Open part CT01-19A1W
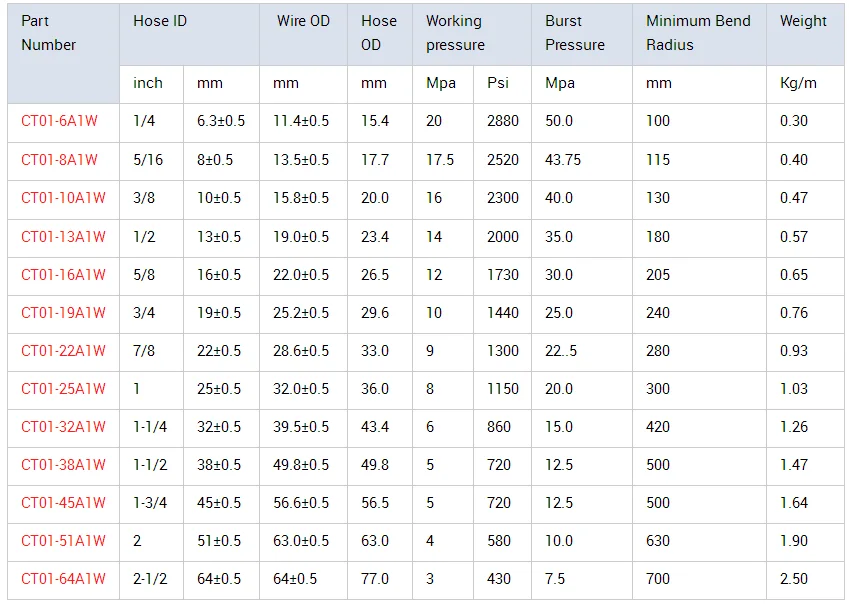 point(63,313)
